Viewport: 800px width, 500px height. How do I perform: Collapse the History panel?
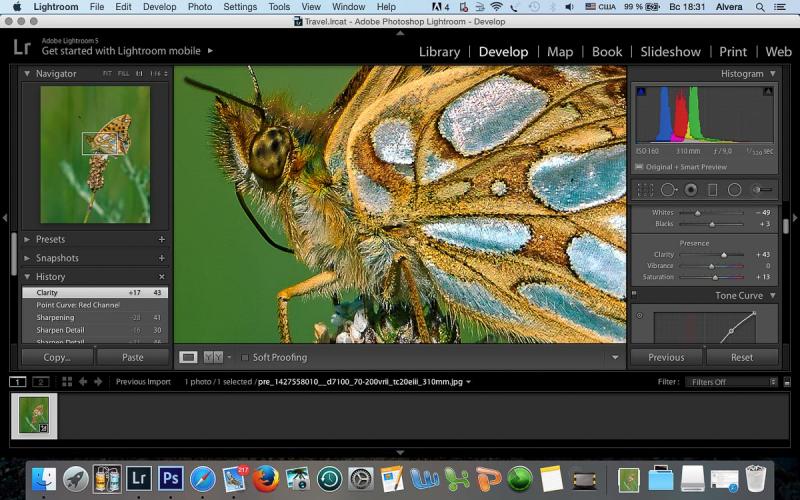click(27, 277)
